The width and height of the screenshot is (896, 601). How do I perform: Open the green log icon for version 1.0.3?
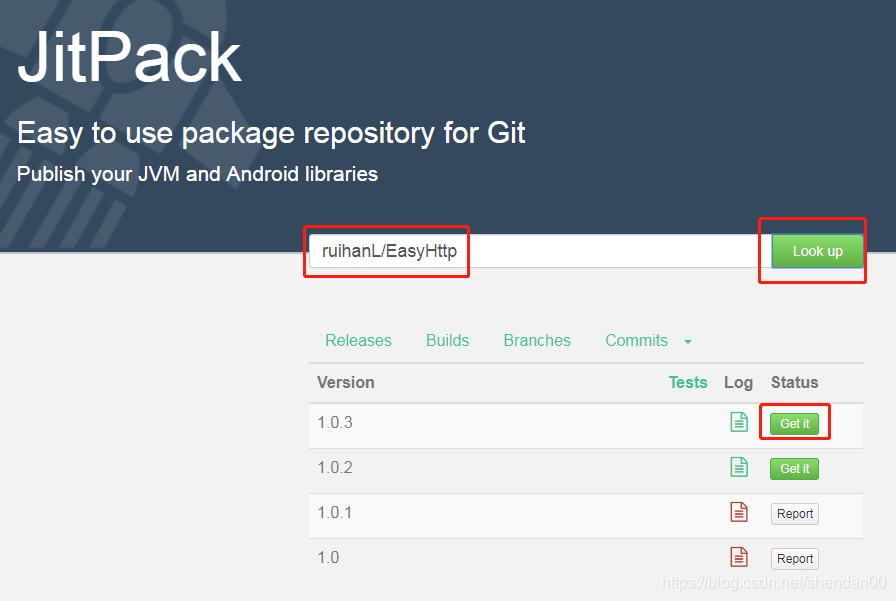pyautogui.click(x=739, y=422)
